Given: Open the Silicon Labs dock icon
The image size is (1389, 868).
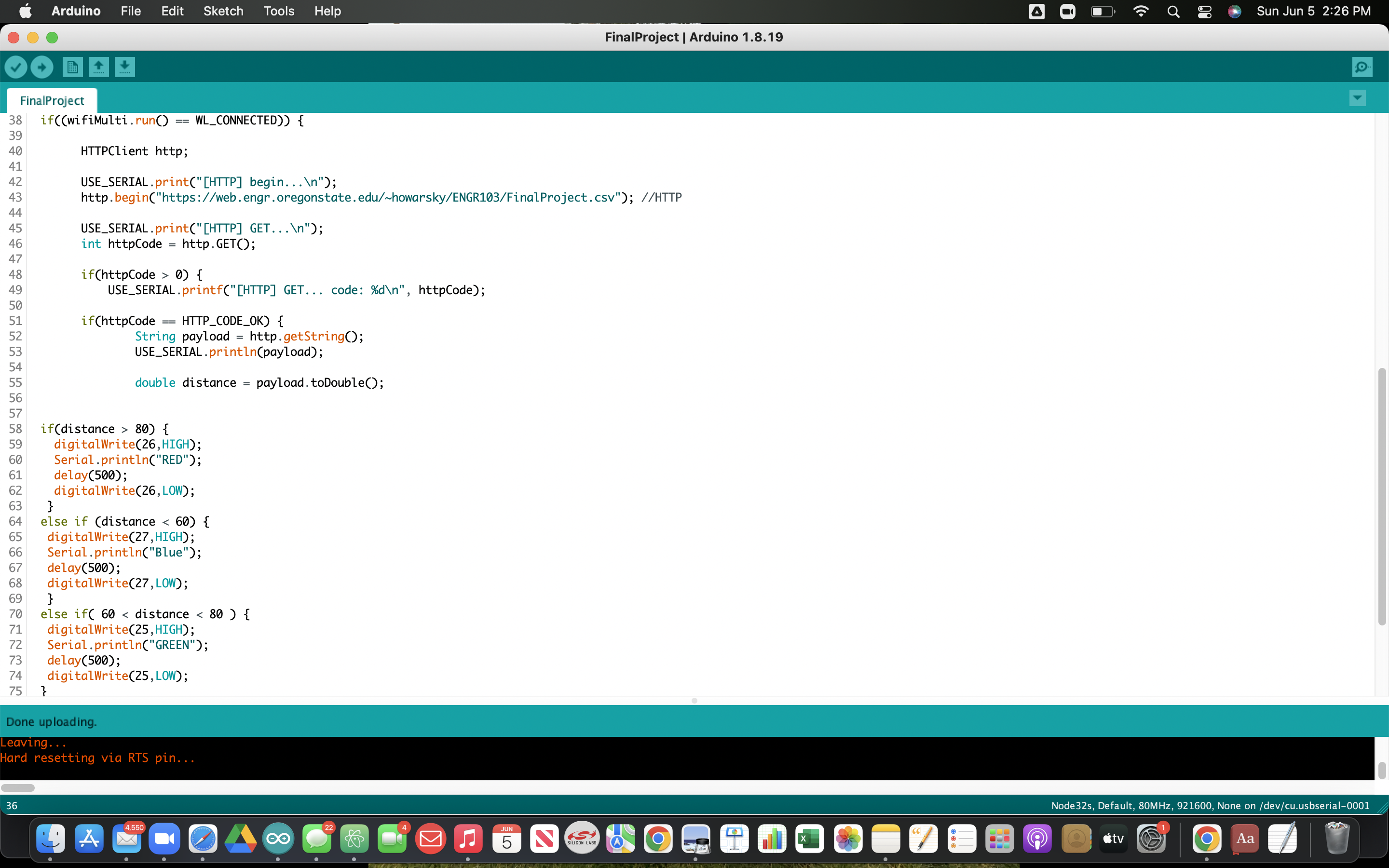Looking at the screenshot, I should (582, 839).
